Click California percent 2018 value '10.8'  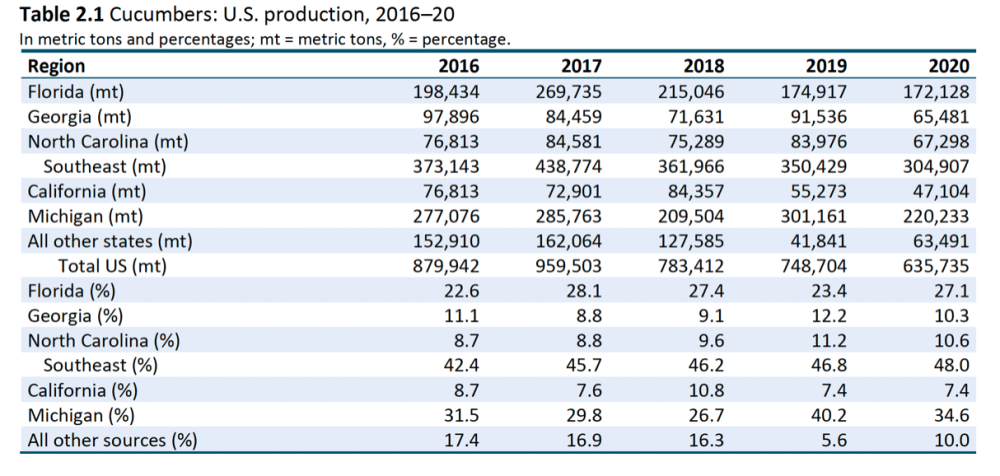click(707, 390)
